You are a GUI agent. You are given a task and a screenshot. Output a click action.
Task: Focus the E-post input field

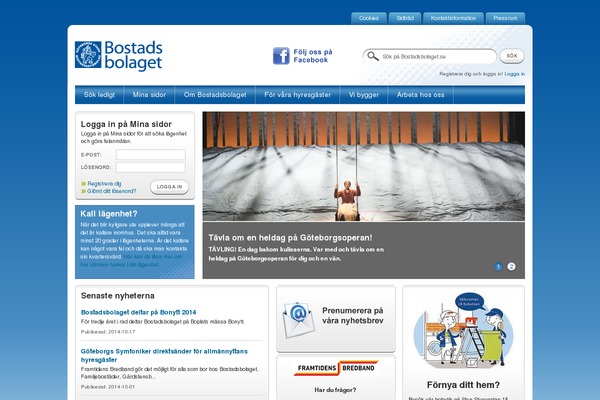point(151,155)
